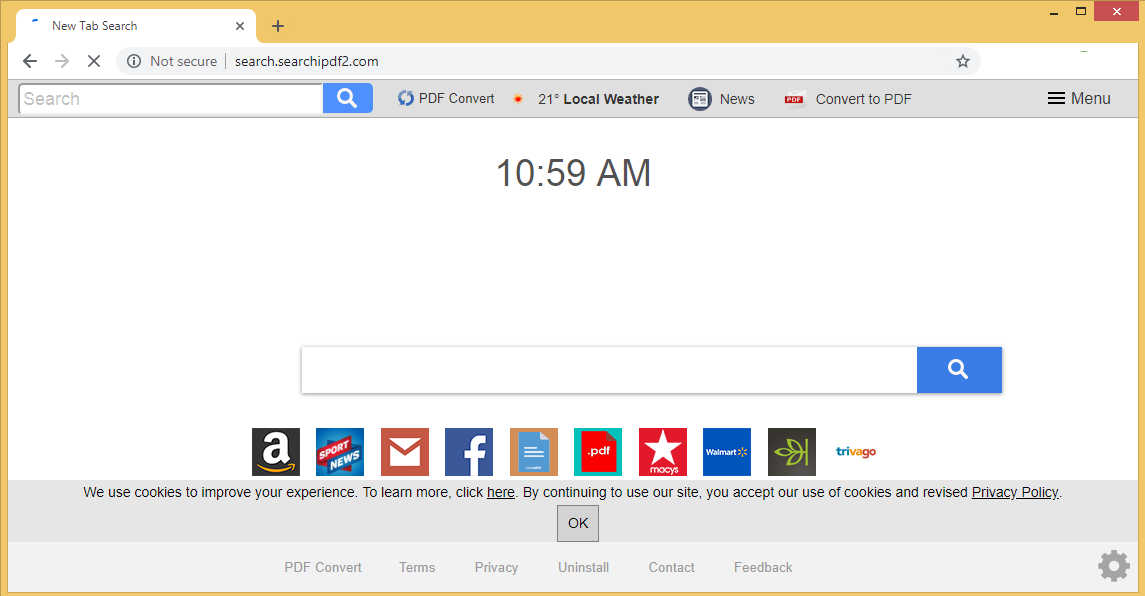Click the Convert to PDF red icon
Viewport: 1145px width, 596px height.
point(794,99)
